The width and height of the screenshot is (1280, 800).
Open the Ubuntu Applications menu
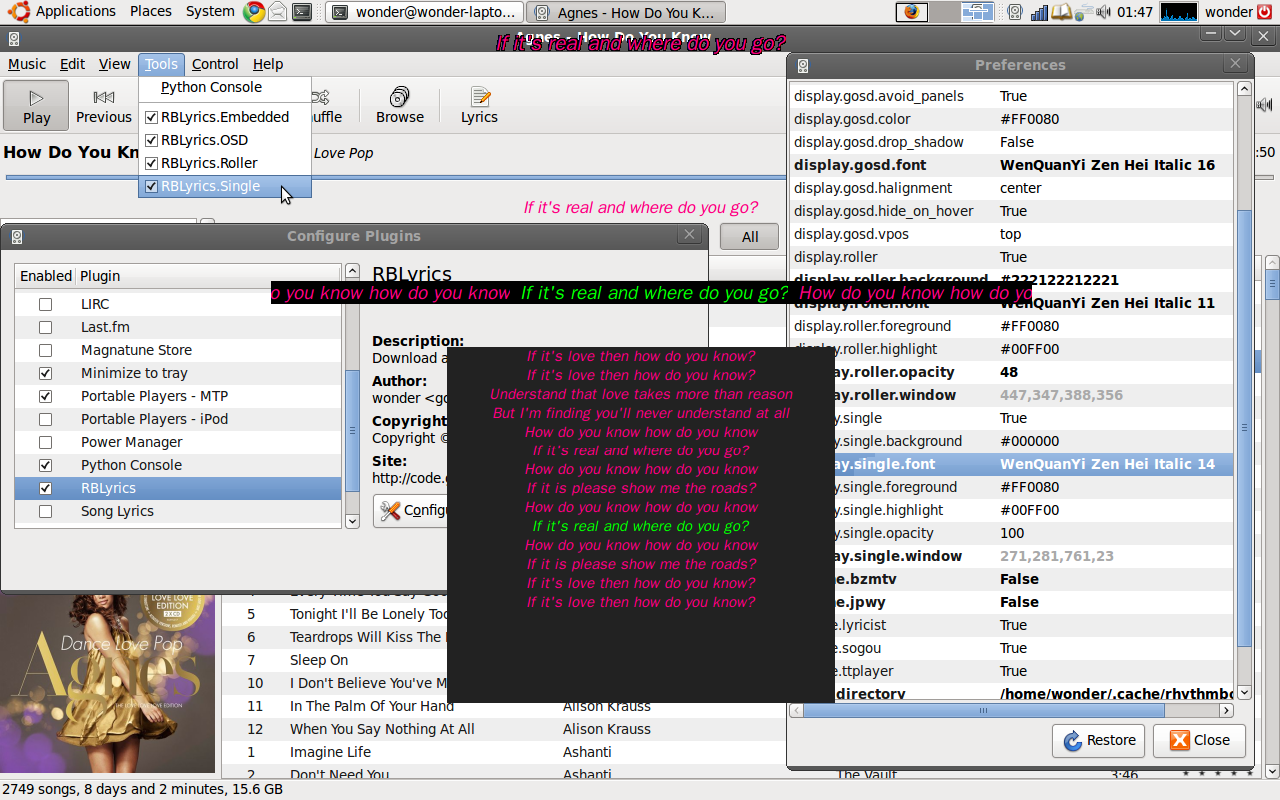pos(65,12)
